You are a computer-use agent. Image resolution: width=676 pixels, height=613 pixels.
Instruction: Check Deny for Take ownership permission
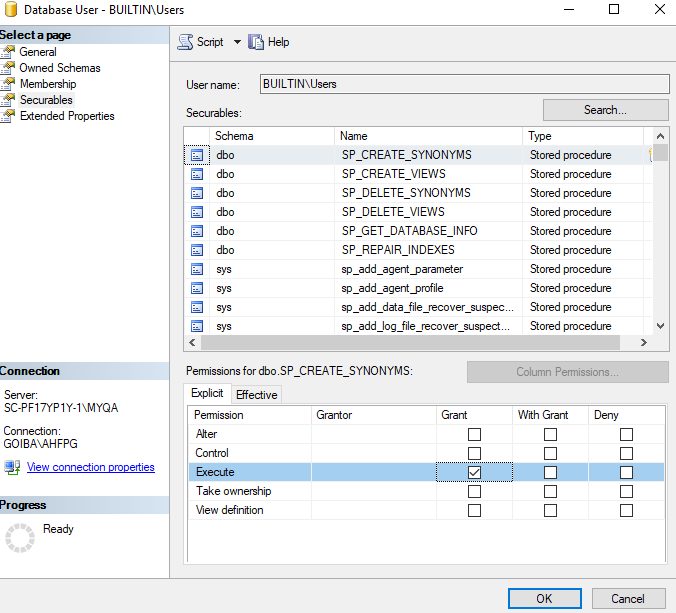626,491
